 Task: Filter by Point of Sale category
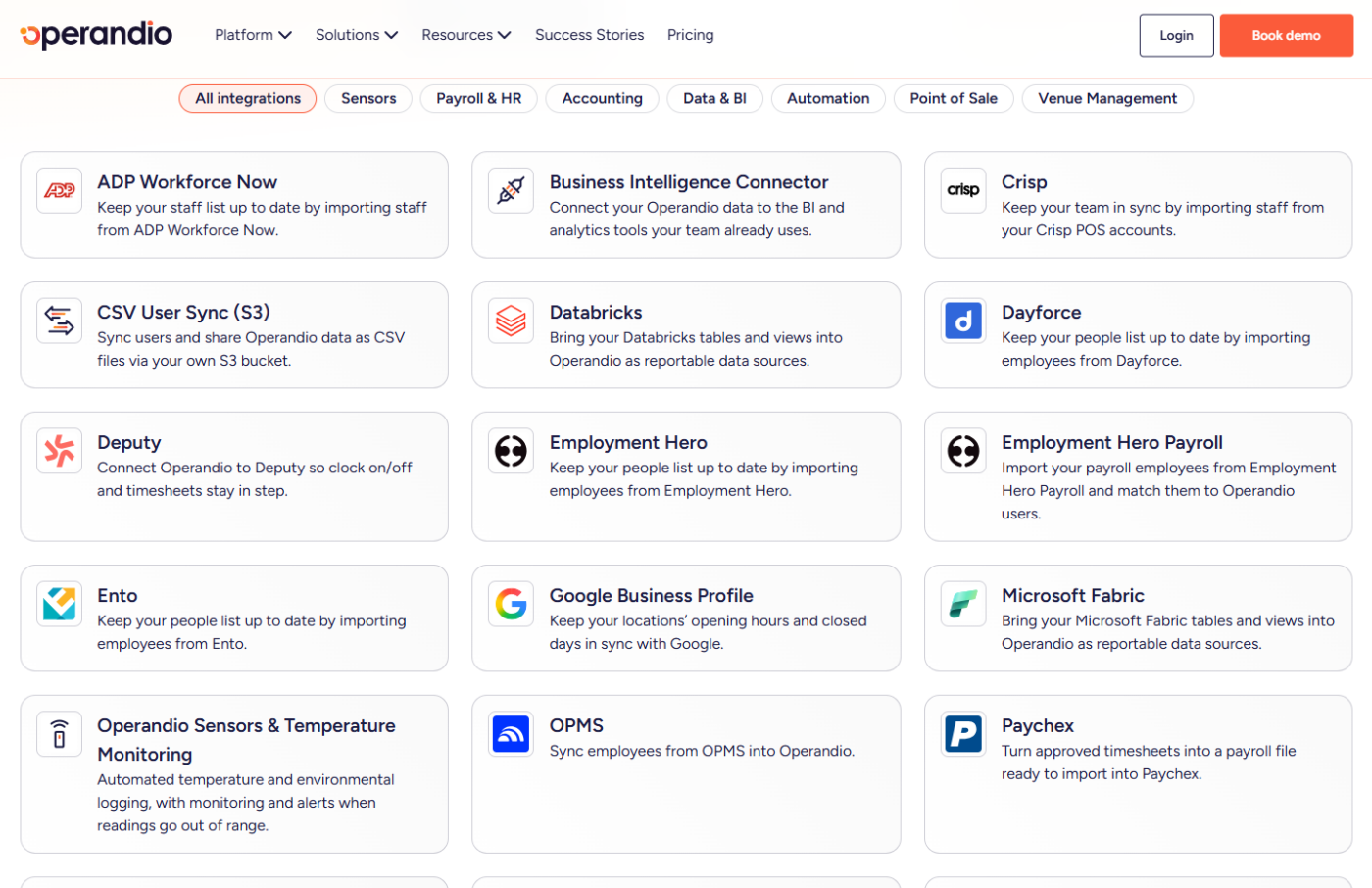pos(954,98)
